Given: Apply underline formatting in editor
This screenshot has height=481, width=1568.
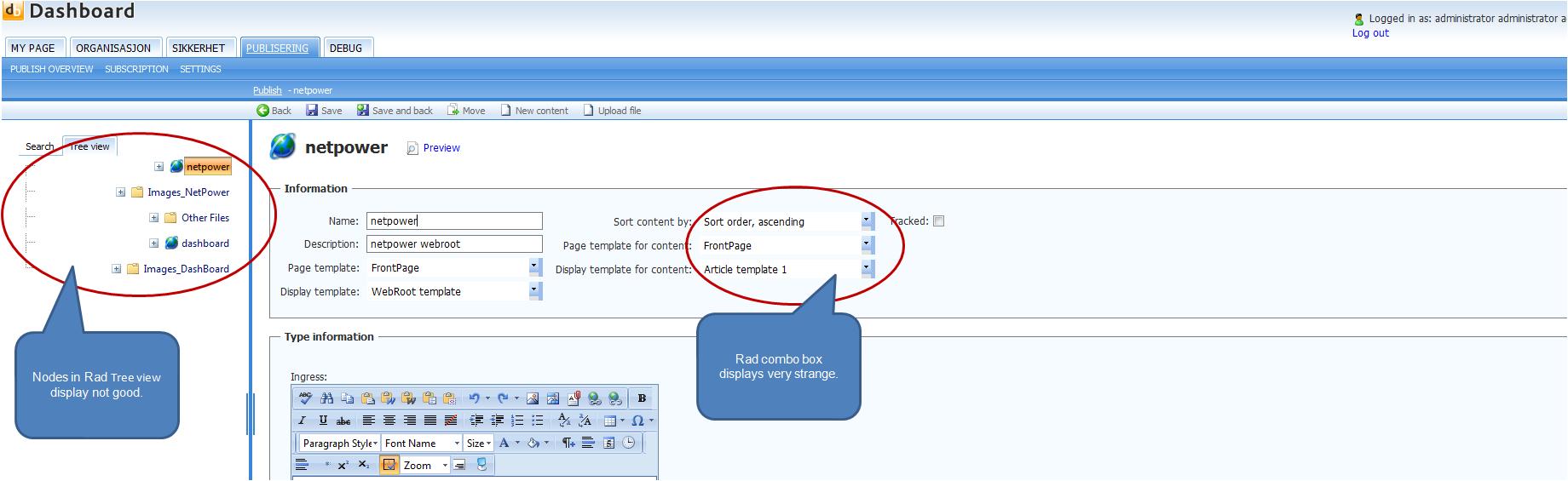Looking at the screenshot, I should (x=323, y=421).
